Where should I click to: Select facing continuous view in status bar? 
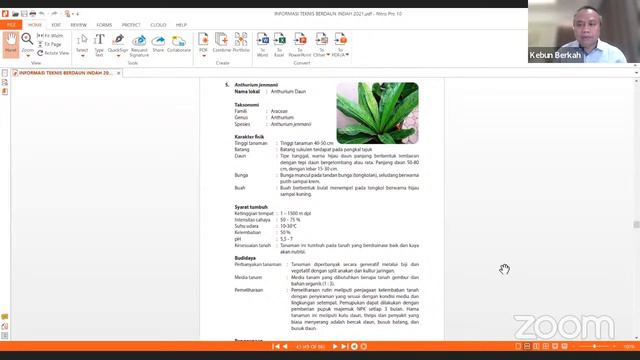[x=545, y=347]
